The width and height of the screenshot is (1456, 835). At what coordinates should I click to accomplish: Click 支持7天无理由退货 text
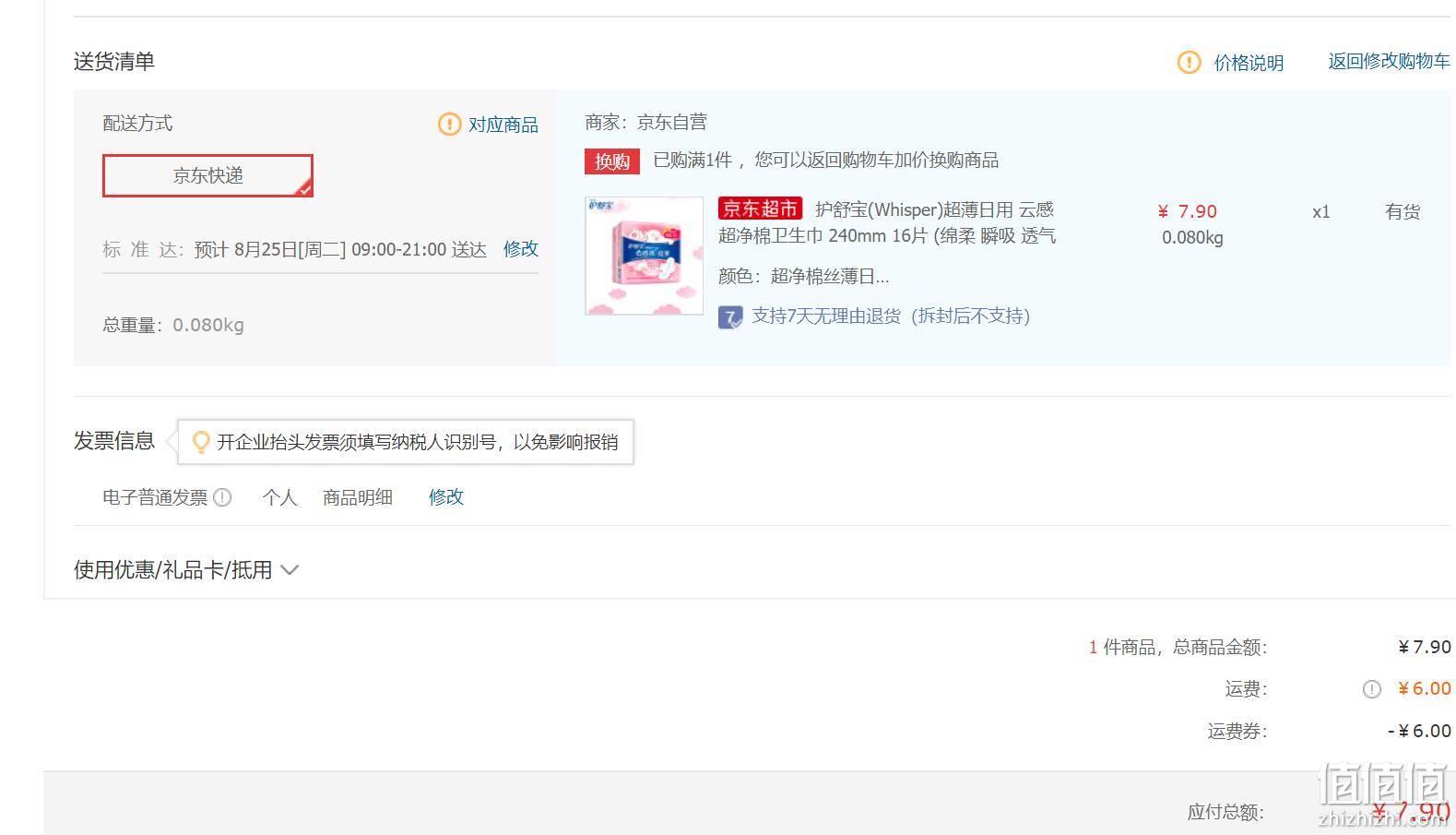[x=891, y=316]
